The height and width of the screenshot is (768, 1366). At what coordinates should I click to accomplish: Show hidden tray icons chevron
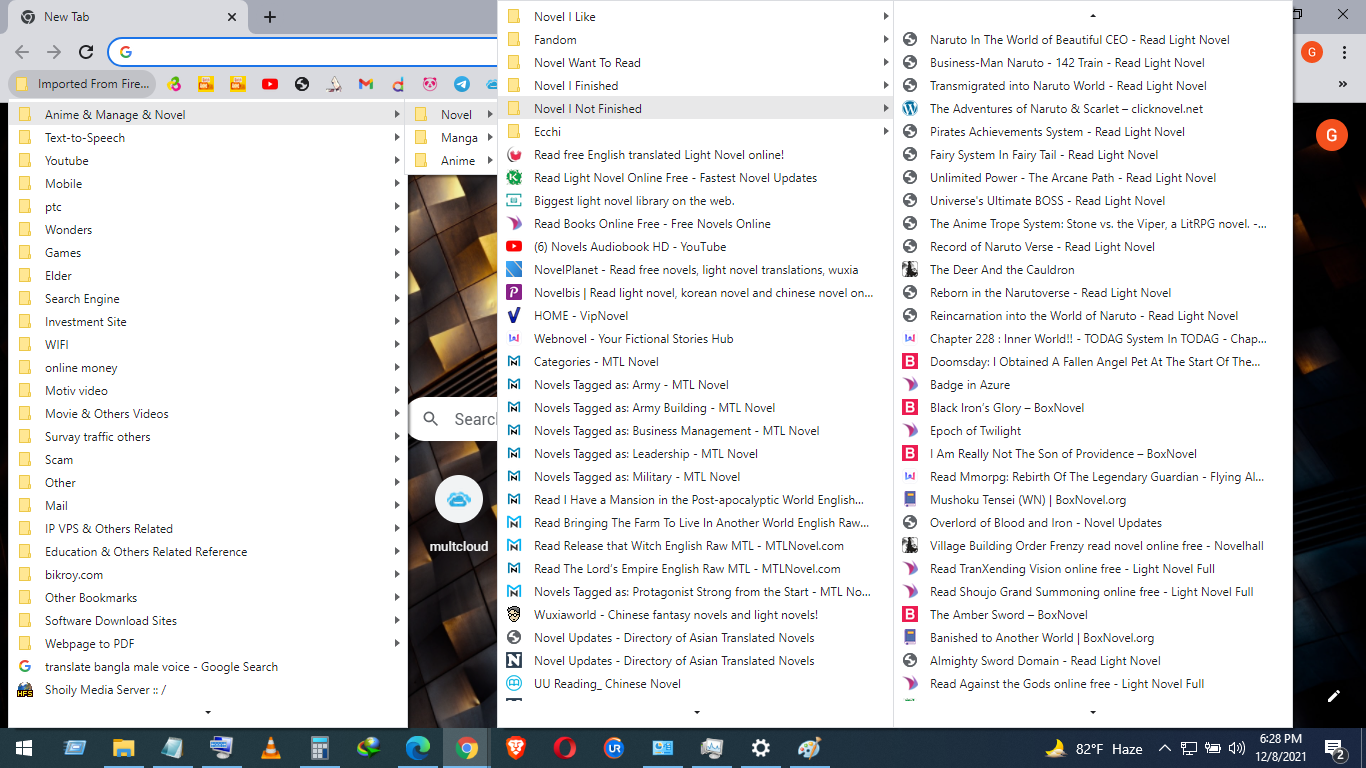[x=1165, y=748]
